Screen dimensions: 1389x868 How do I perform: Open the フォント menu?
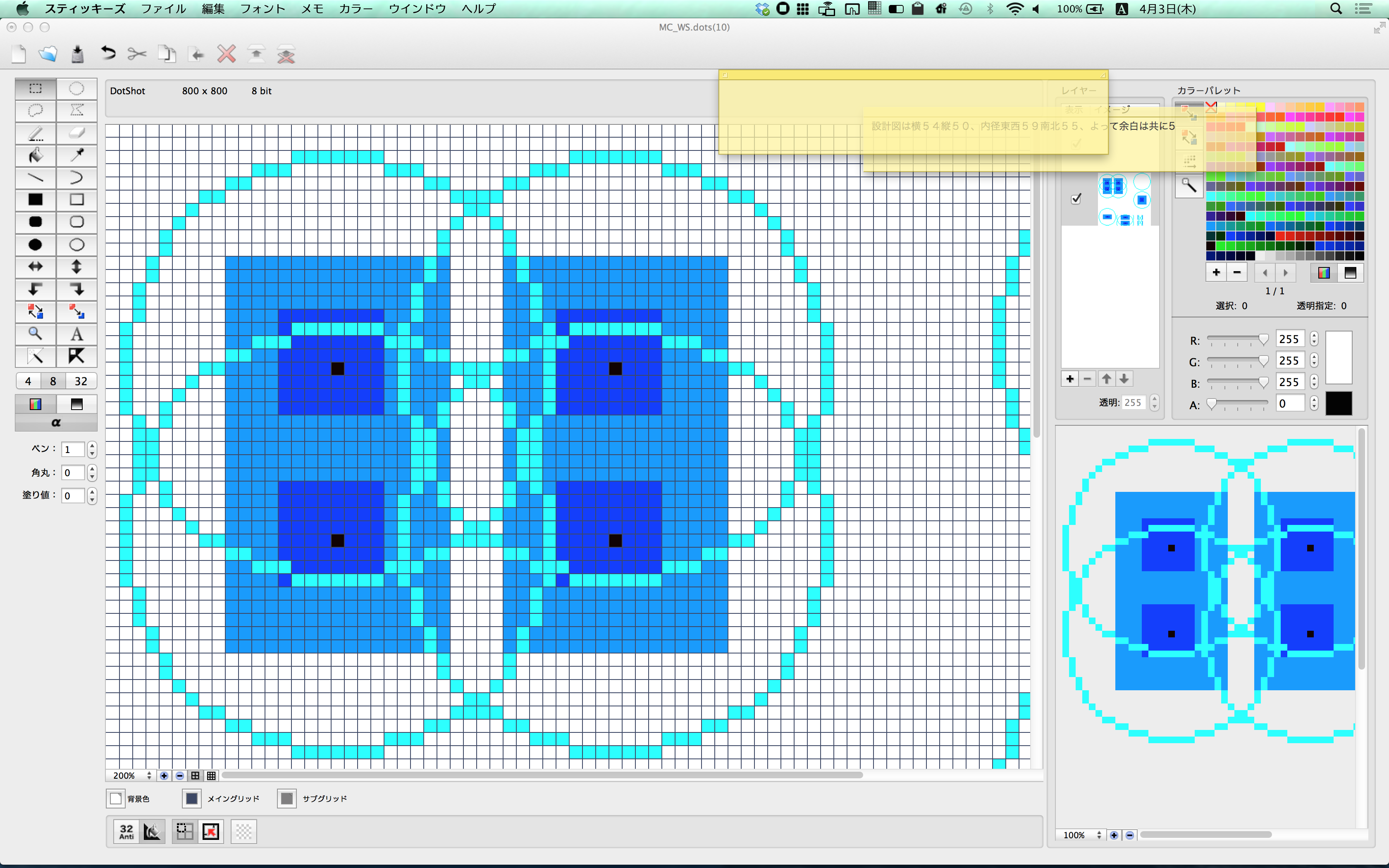263,9
